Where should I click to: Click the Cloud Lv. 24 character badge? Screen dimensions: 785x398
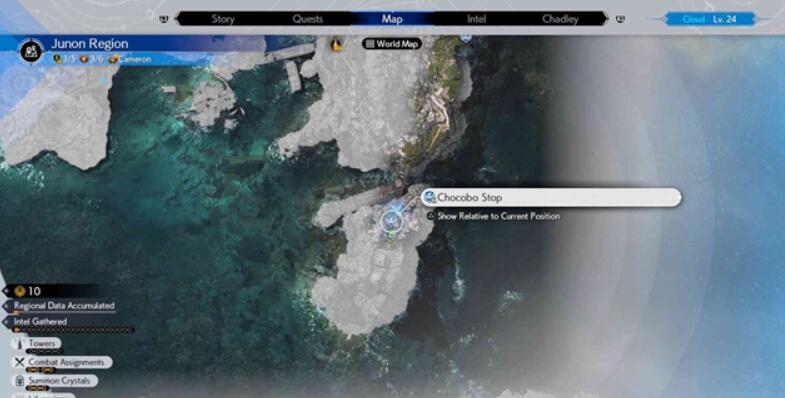coord(711,19)
